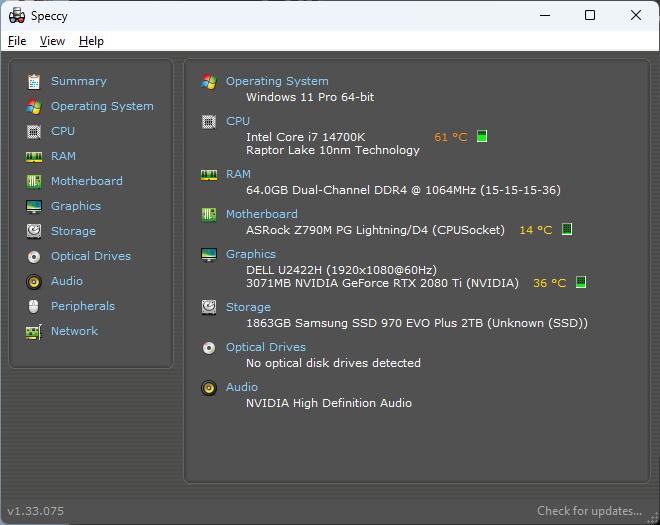Click the Storage heading in main panel
660x525 pixels.
tap(248, 308)
